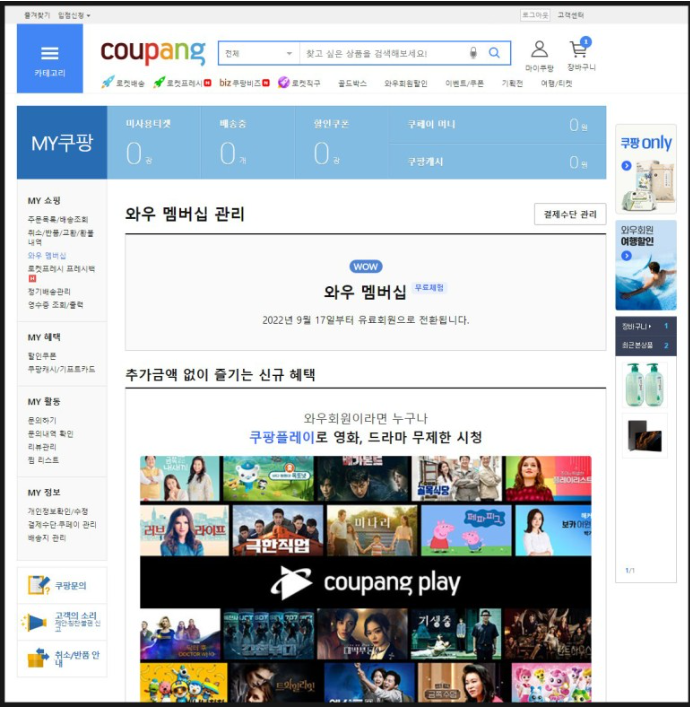The height and width of the screenshot is (709, 690).
Task: Select 와우 멤버십 in sidebar
Action: [47, 255]
